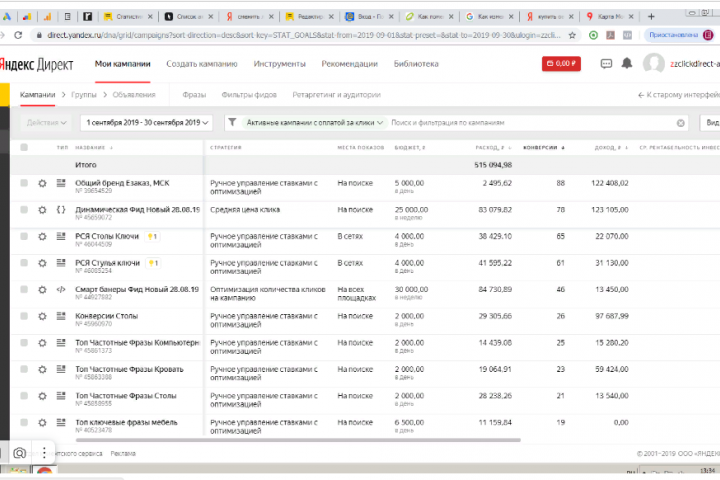The image size is (720, 480).
Task: Check the box for Динамическая Фид Новый 28.08.19
Action: pos(24,209)
